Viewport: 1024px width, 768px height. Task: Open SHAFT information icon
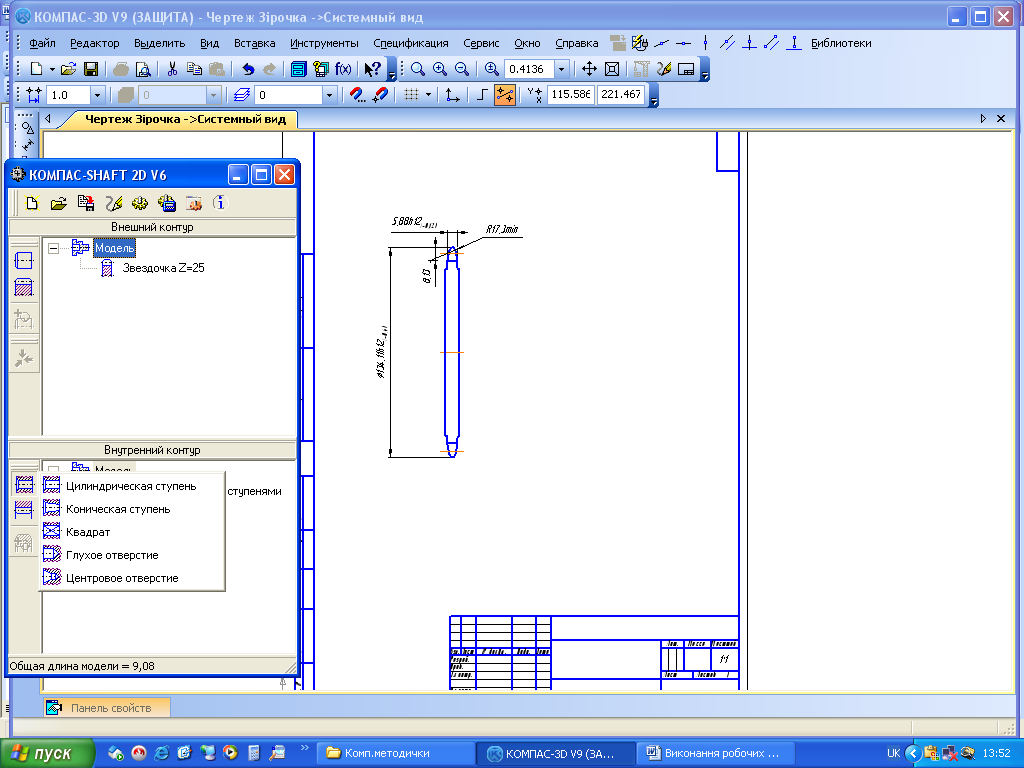point(220,203)
